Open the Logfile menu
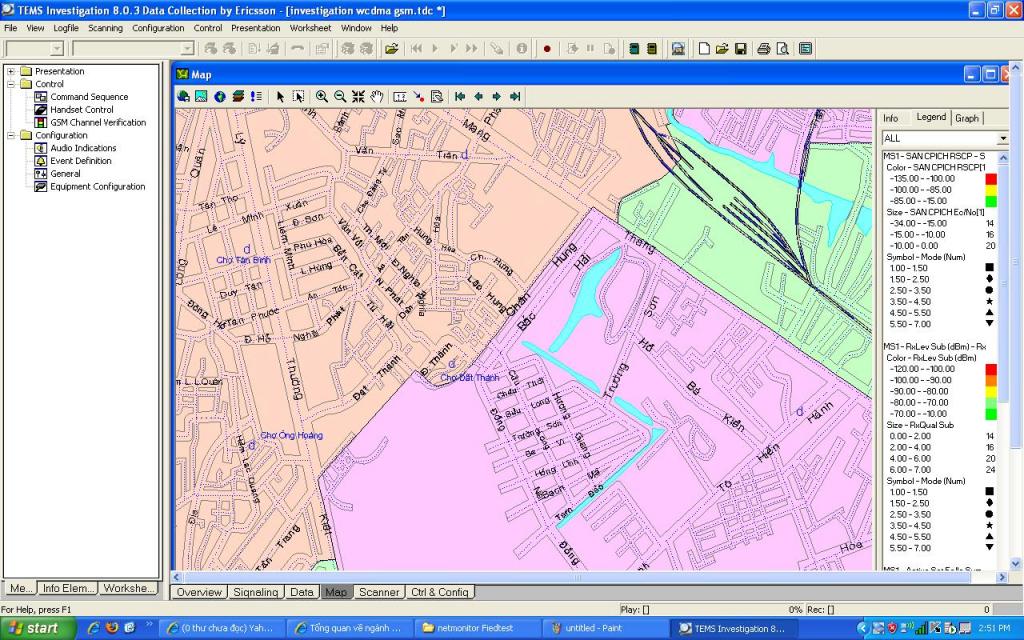Viewport: 1024px width, 640px height. pyautogui.click(x=66, y=28)
